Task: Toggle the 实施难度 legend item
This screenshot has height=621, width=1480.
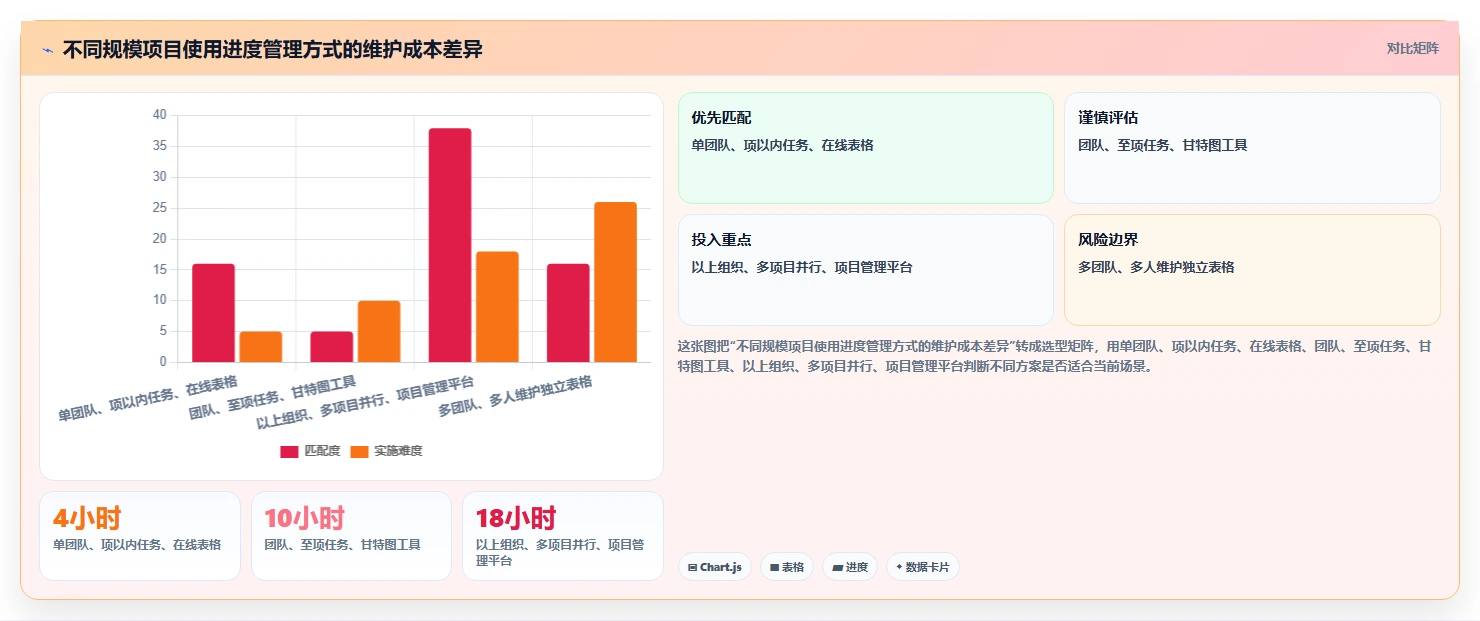Action: (386, 451)
